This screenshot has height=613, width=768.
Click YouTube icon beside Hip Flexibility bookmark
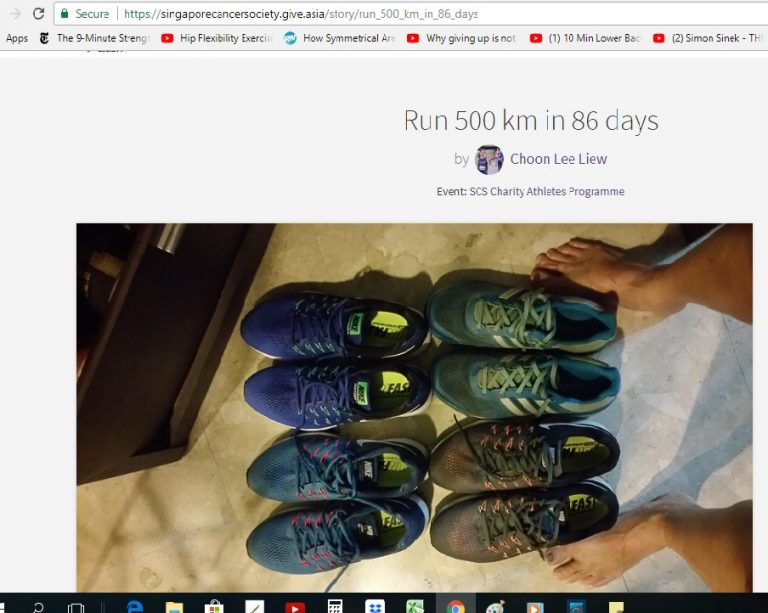[x=167, y=38]
